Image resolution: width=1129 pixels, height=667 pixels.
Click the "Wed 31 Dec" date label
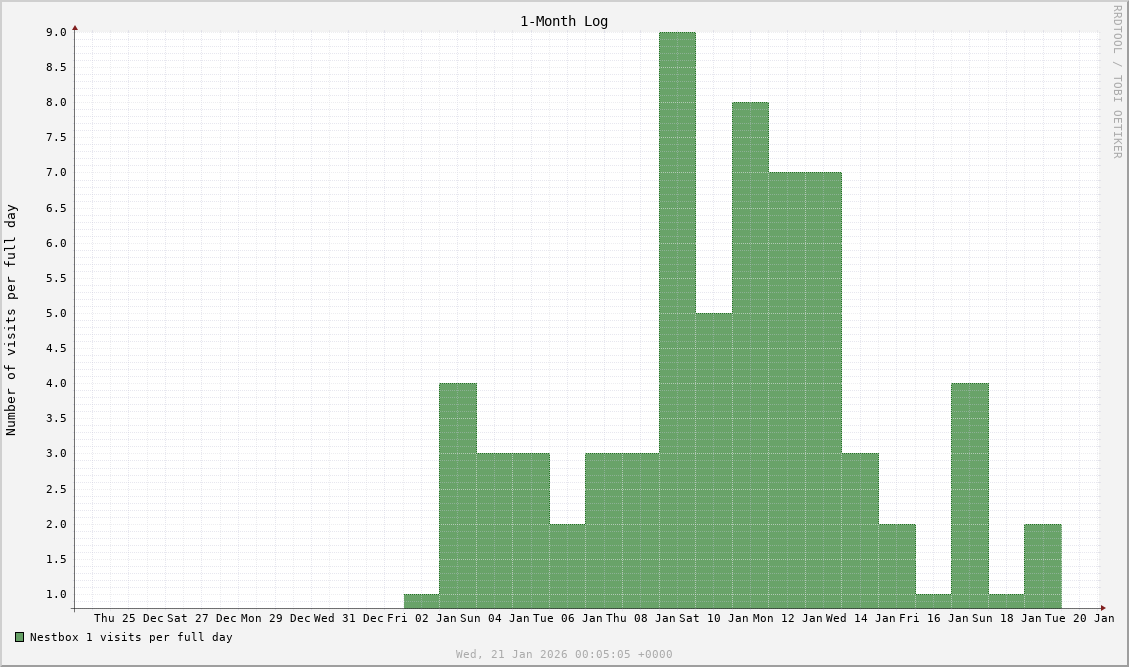click(x=349, y=618)
